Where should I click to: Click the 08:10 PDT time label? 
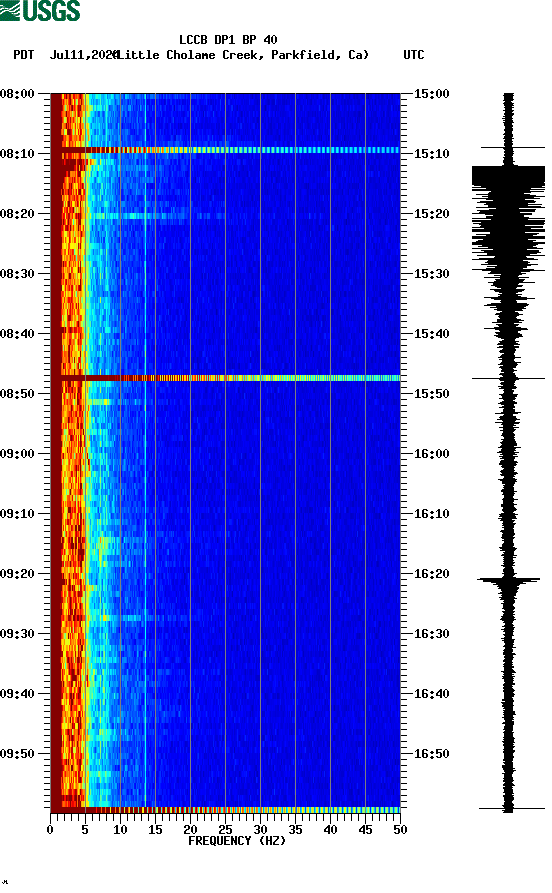(x=17, y=154)
